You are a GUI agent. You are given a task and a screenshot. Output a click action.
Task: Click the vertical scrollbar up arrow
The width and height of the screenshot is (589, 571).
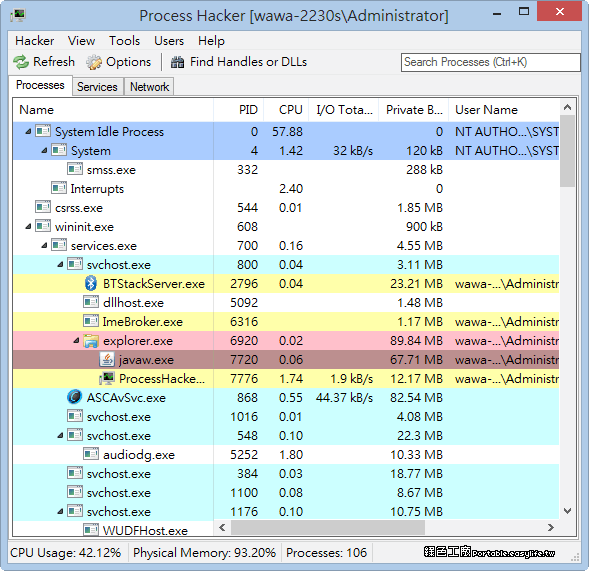567,107
